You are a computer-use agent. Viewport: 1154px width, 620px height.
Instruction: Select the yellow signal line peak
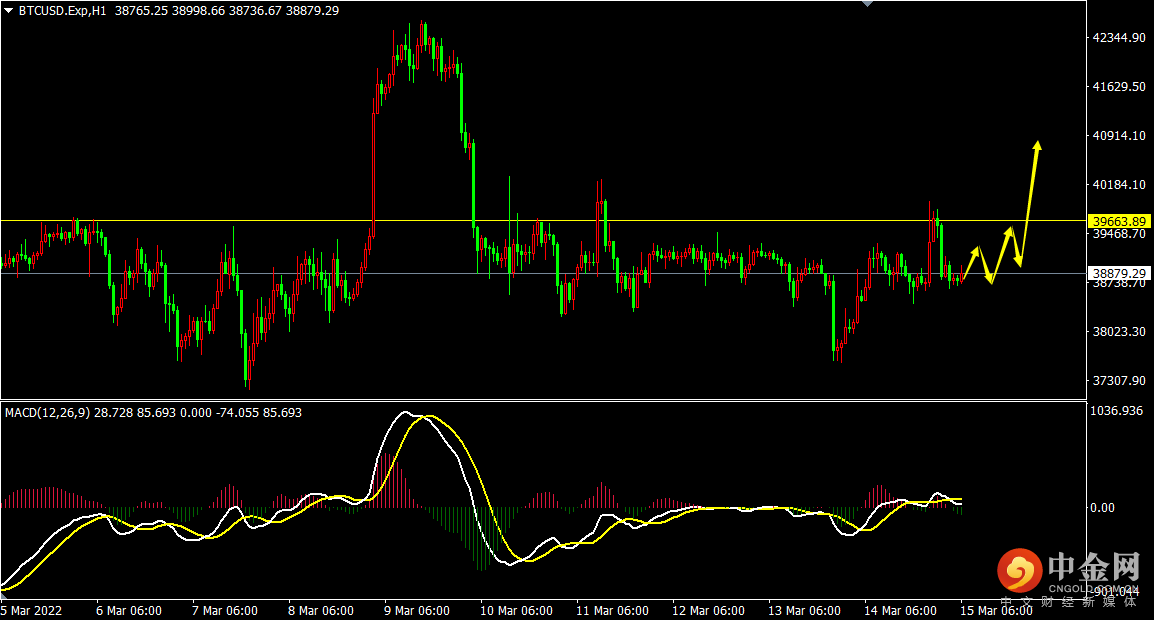[428, 417]
